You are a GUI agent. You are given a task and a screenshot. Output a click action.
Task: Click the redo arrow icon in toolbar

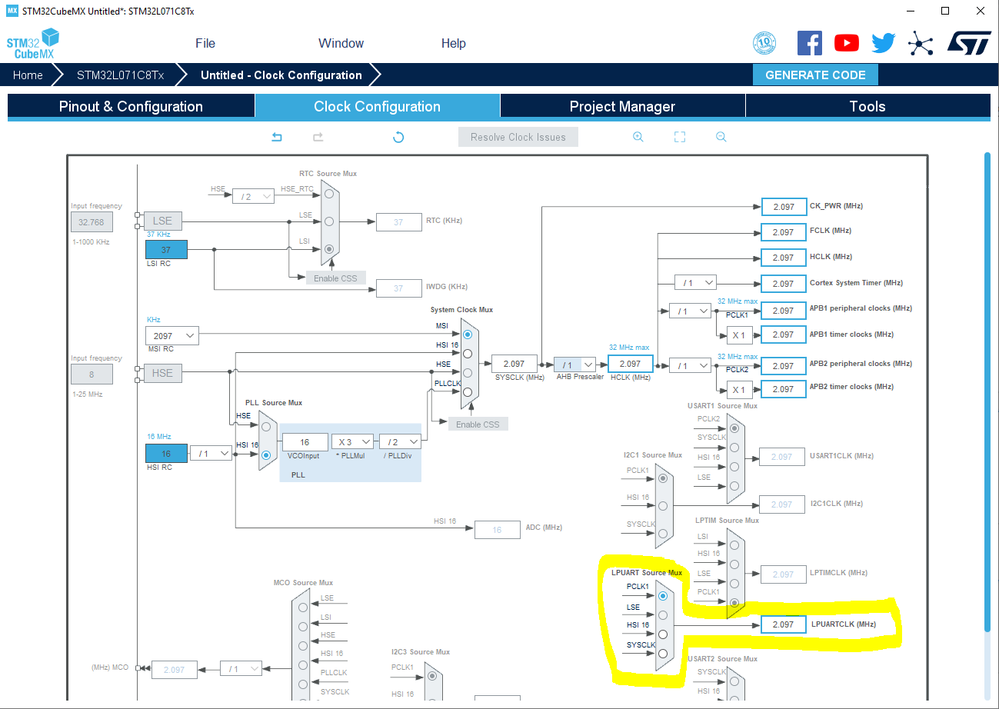coord(318,137)
